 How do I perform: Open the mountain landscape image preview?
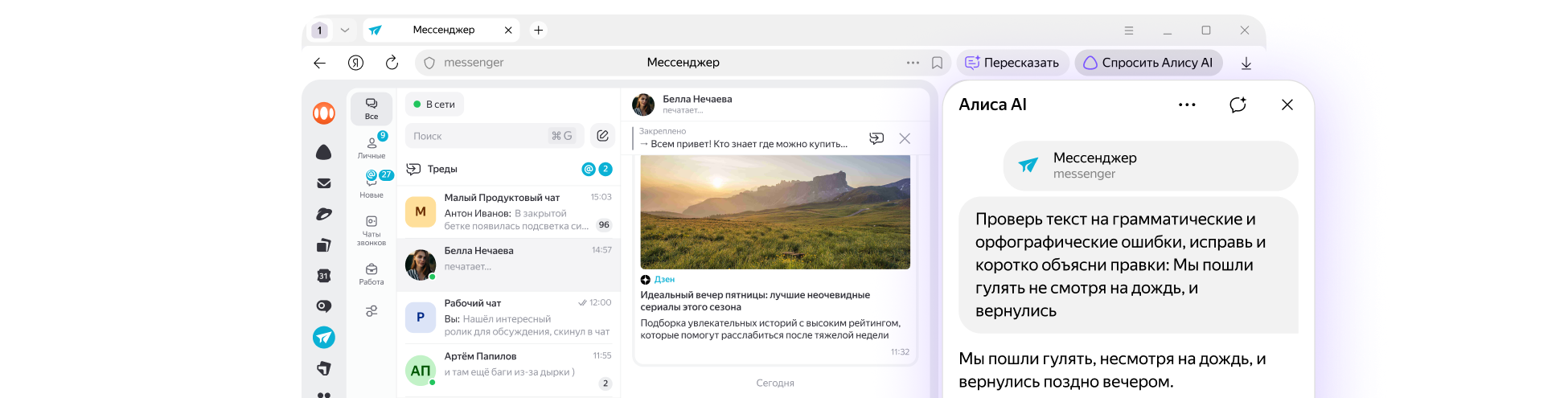tap(775, 212)
